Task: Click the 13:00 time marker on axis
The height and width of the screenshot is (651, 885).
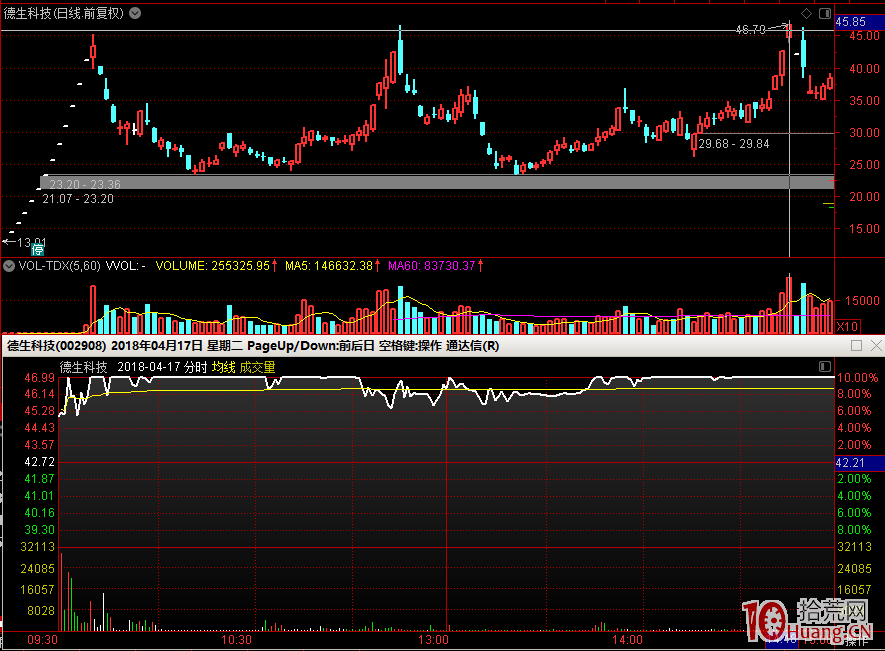Action: pyautogui.click(x=433, y=639)
